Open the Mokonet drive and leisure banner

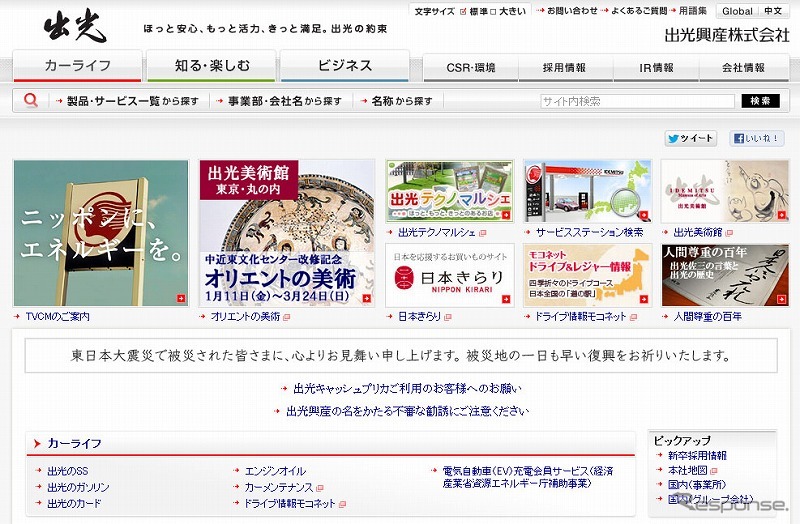[587, 274]
